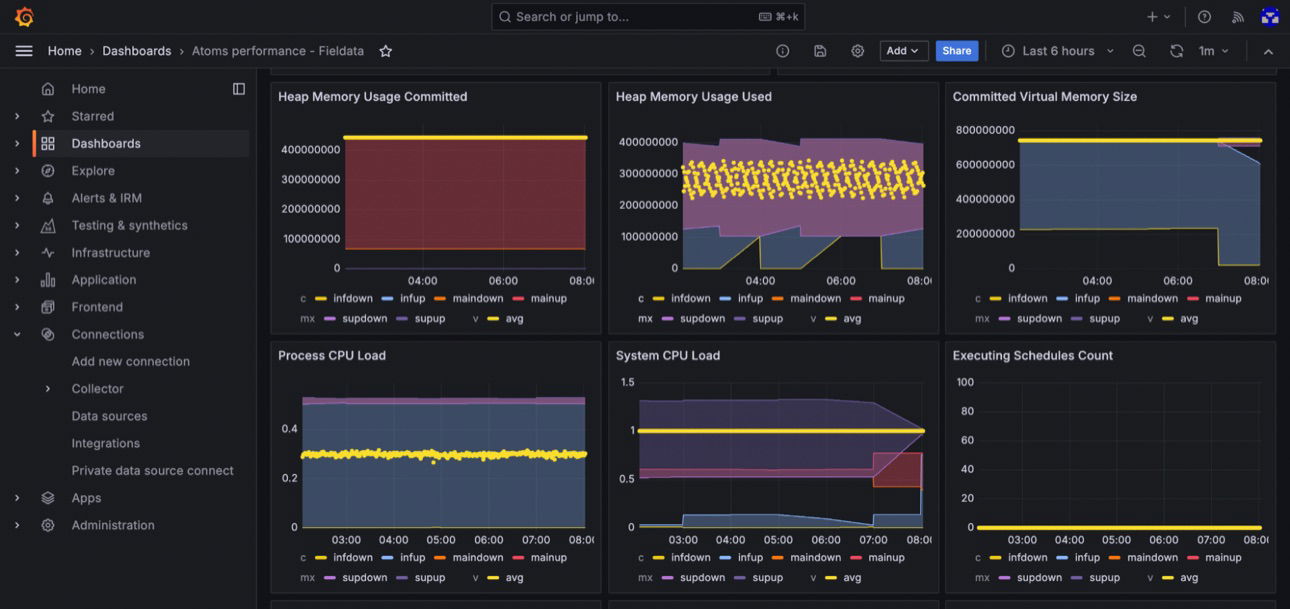Screen dimensions: 1290x609
Task: Refresh the dashboard
Action: (x=1177, y=51)
